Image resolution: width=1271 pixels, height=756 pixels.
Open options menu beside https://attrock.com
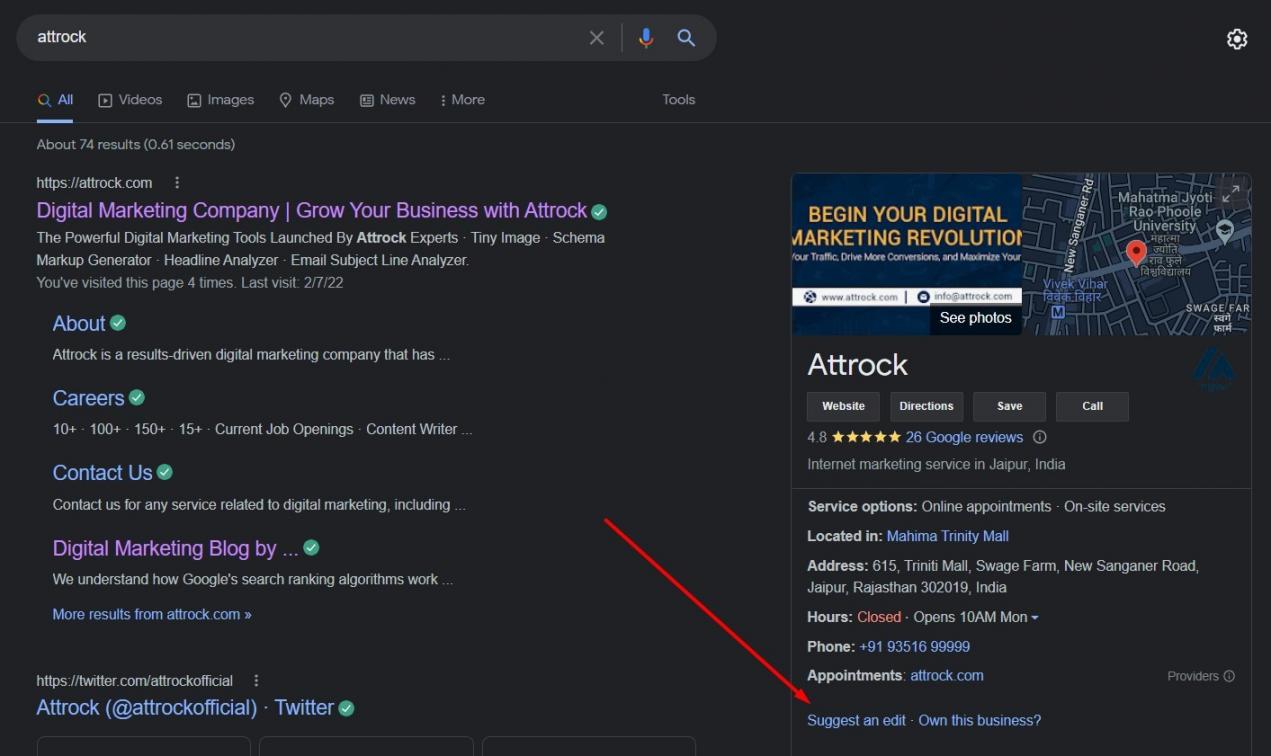(x=177, y=183)
